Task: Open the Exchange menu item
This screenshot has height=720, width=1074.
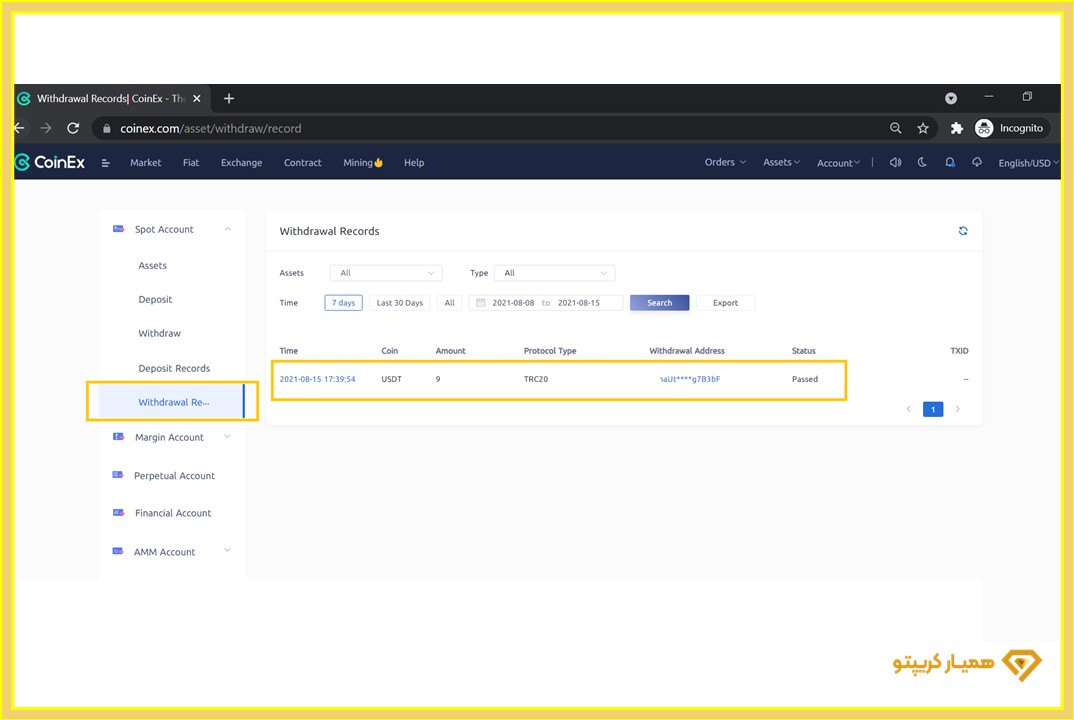Action: pyautogui.click(x=241, y=163)
